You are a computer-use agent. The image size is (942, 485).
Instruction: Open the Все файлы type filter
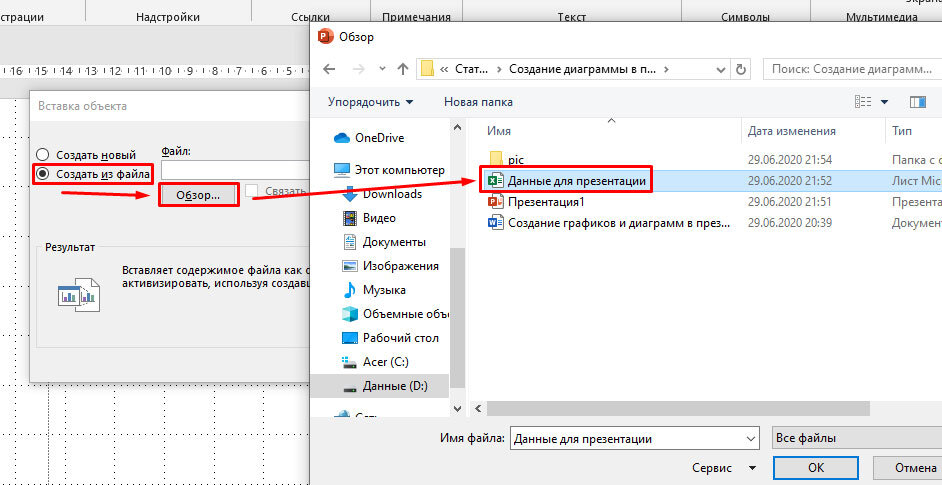[856, 439]
